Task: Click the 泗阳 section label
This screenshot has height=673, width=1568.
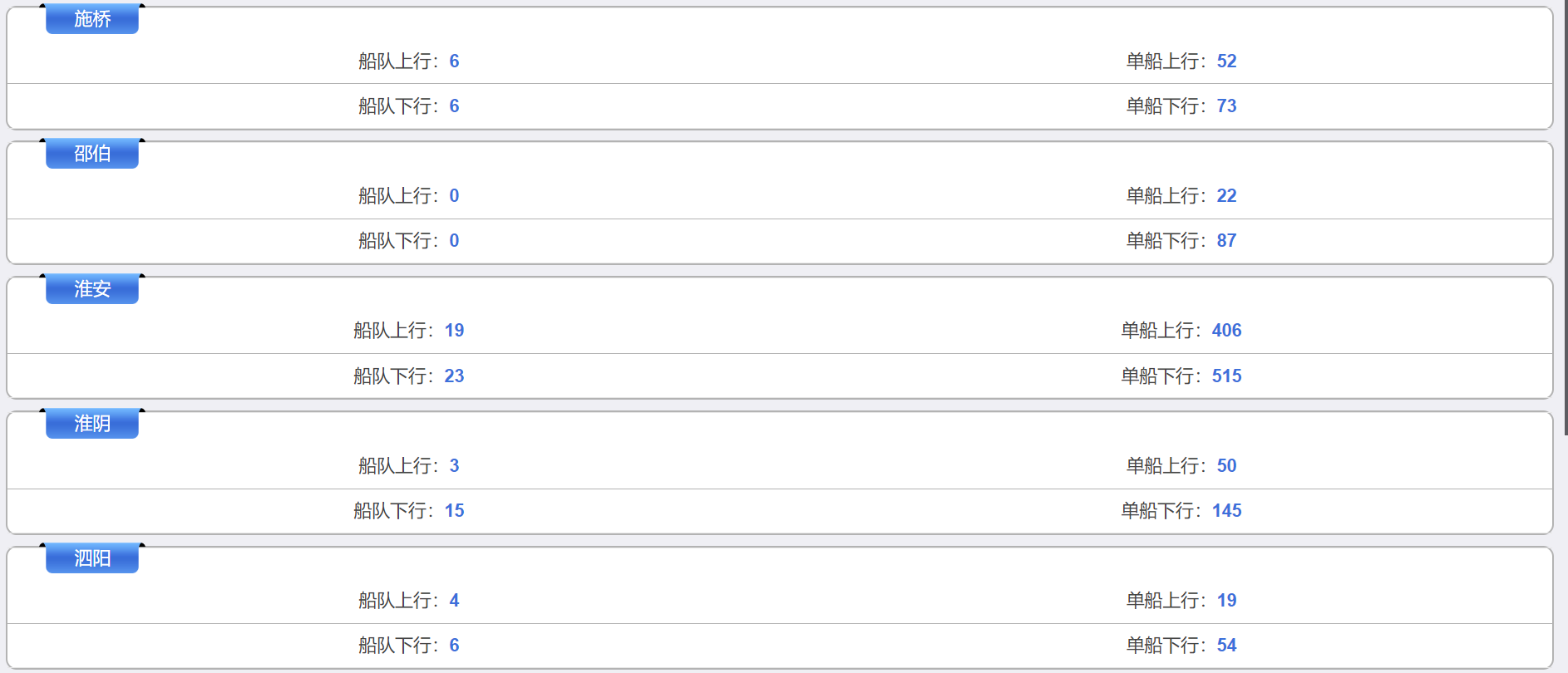Action: tap(92, 558)
